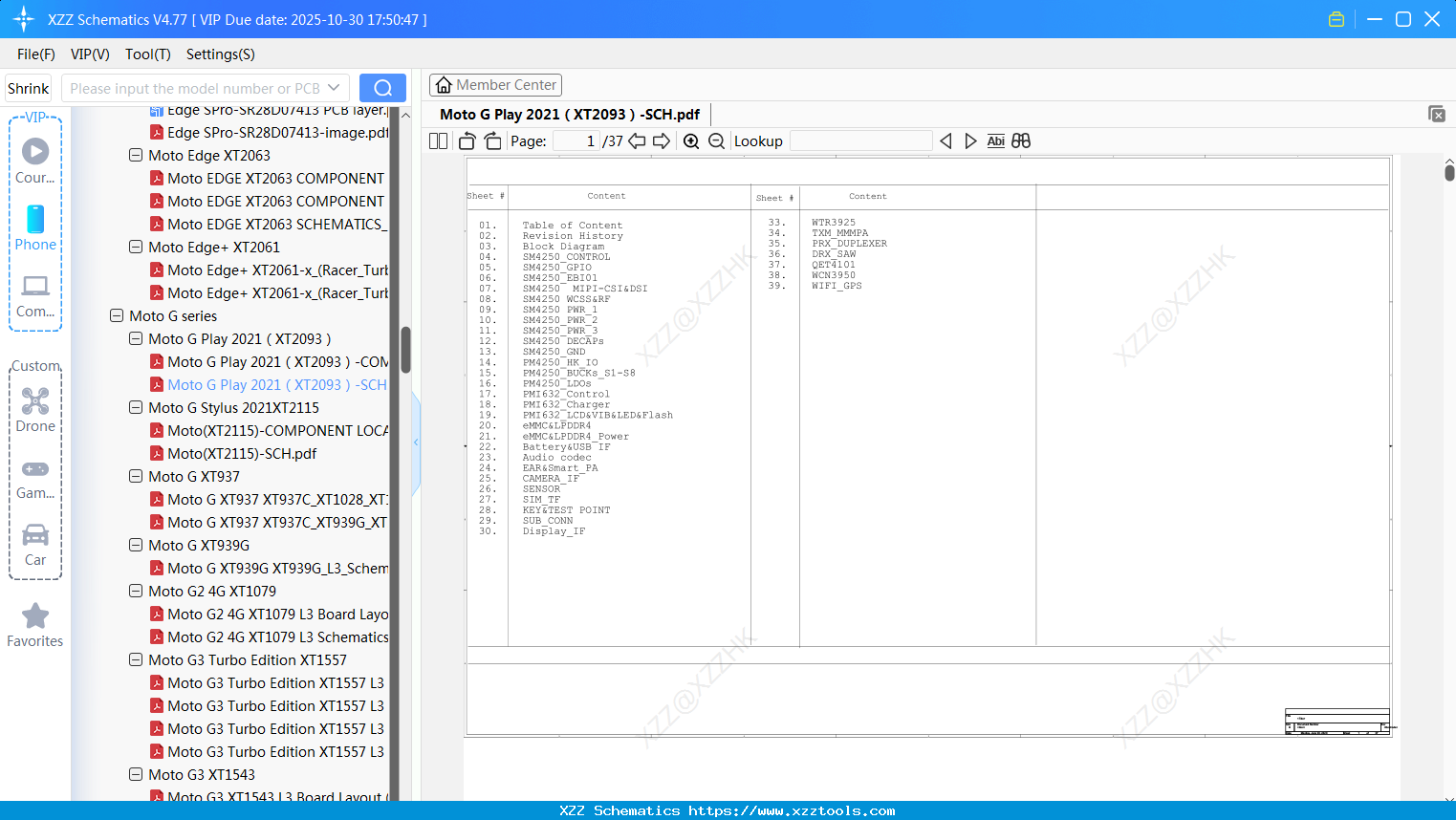This screenshot has height=820, width=1456.
Task: Select the highlighted Moto G Play 2021 -SCH file
Action: click(270, 384)
